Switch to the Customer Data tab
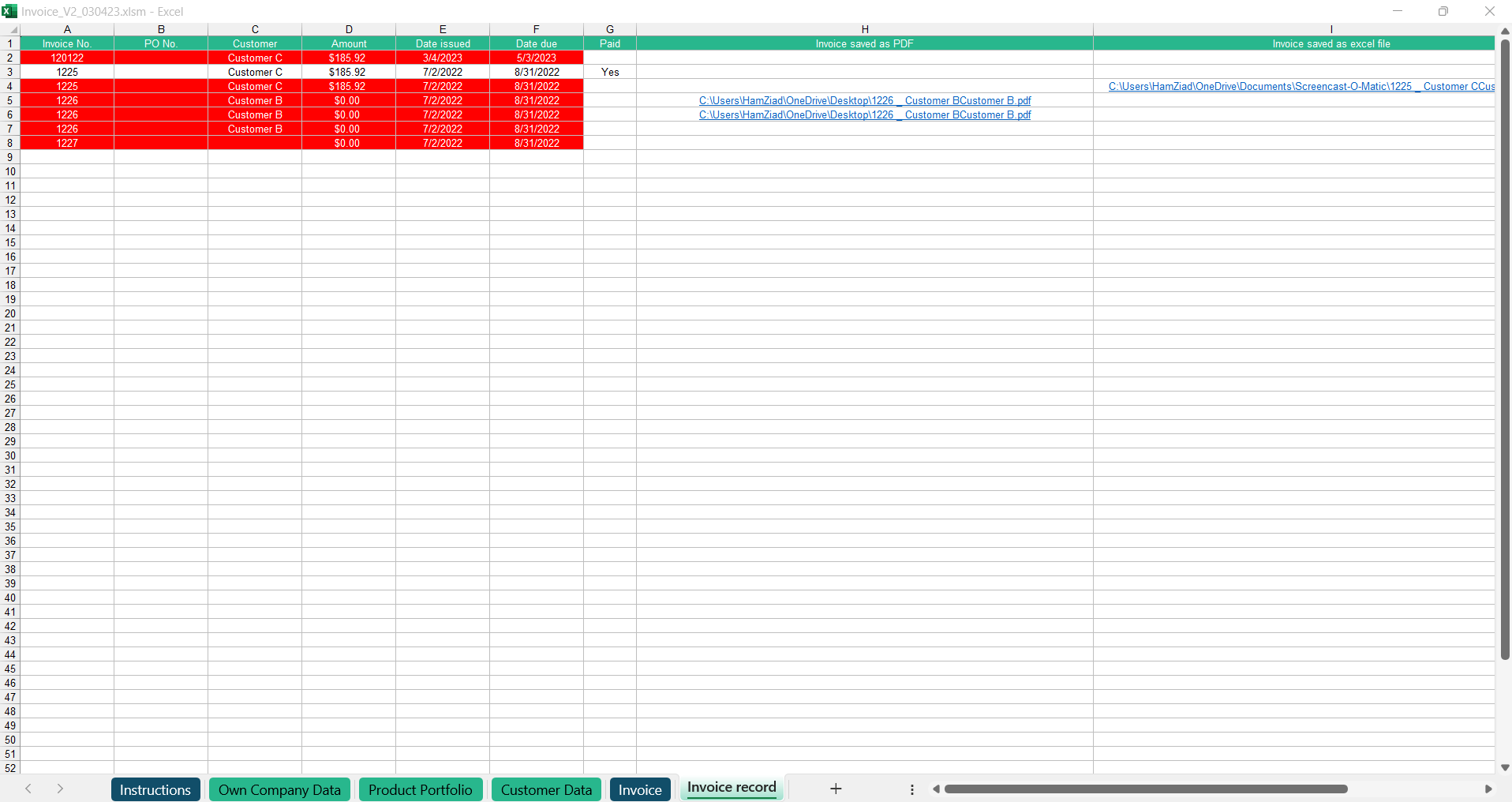The image size is (1512, 802). (546, 789)
